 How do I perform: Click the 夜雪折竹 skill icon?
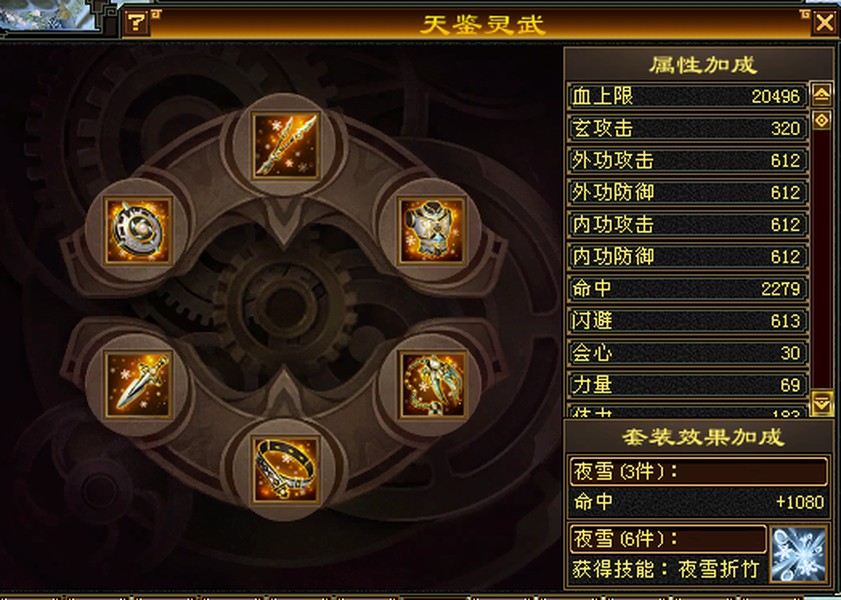(x=798, y=554)
